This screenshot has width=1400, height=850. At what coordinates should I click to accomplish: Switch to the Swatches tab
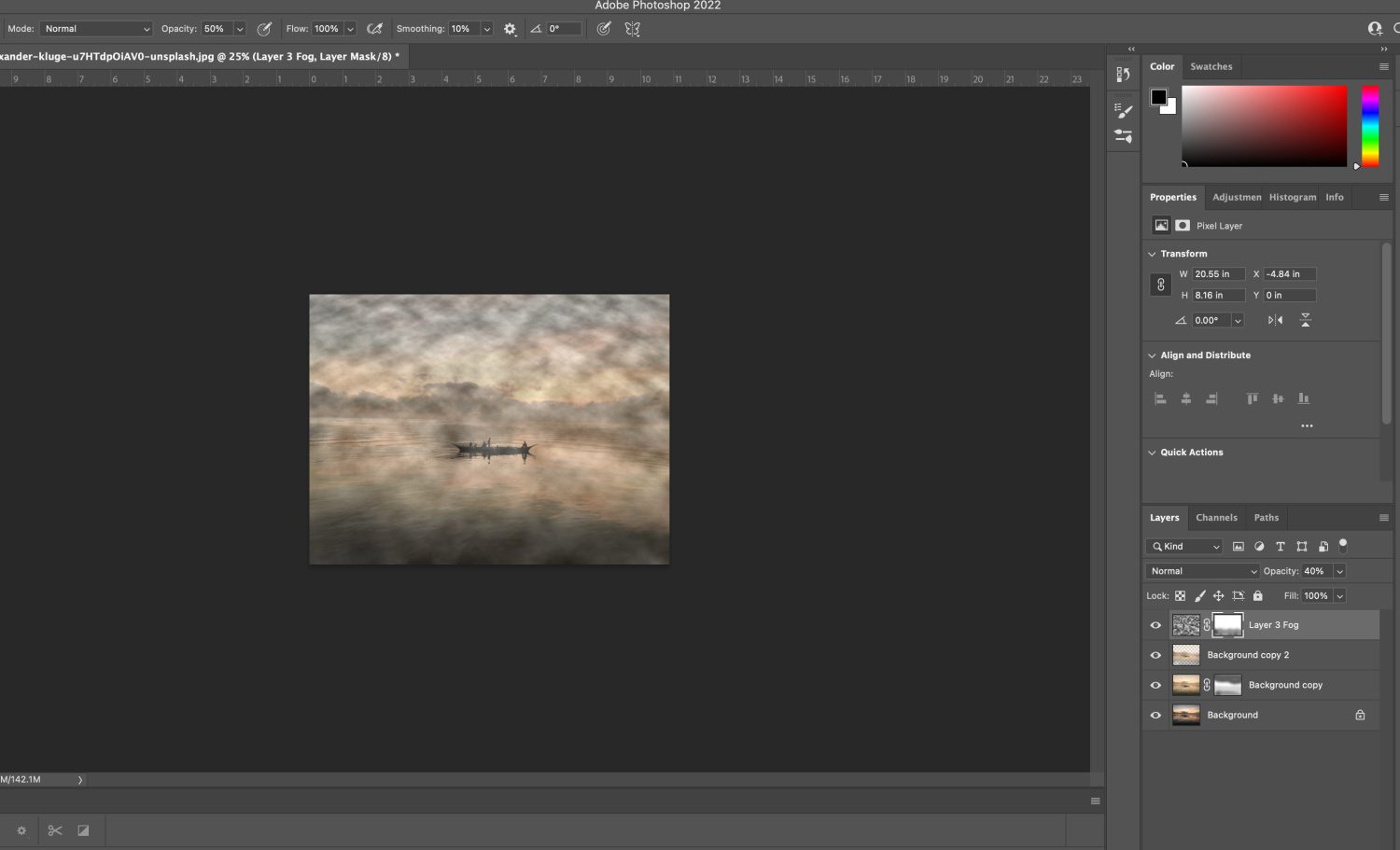[1211, 66]
